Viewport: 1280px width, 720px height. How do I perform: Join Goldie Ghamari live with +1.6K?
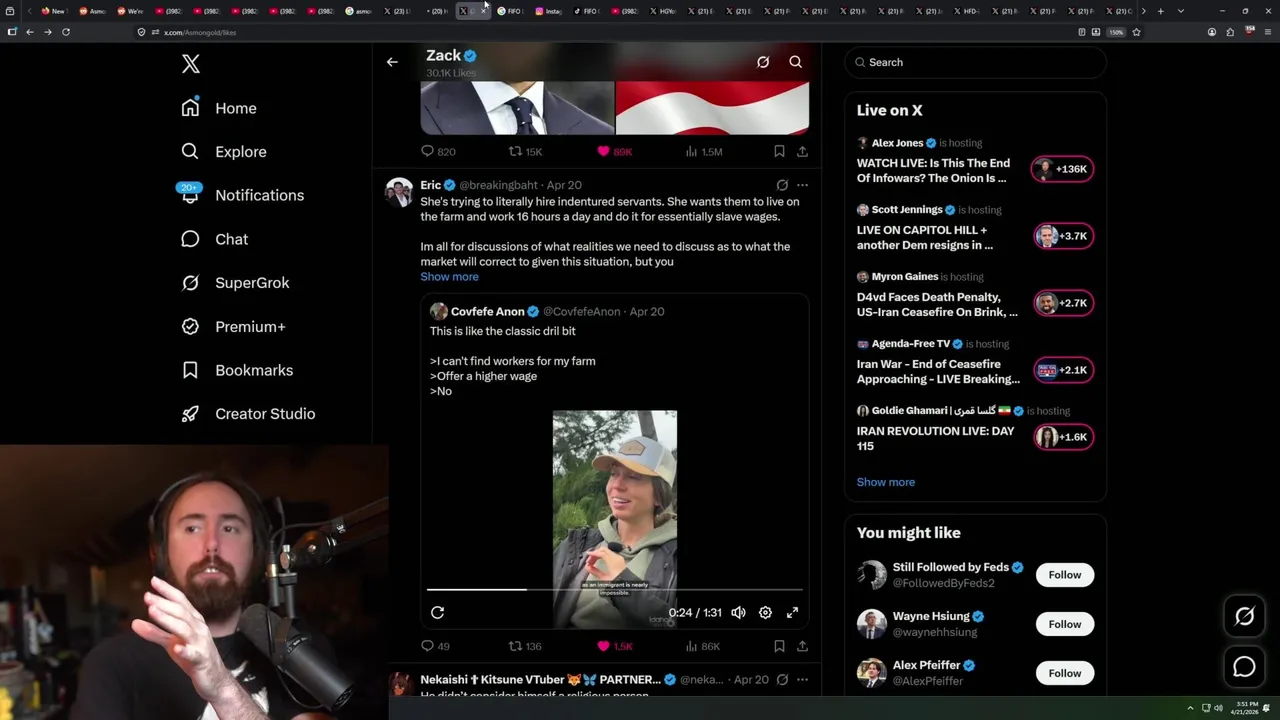point(1062,437)
